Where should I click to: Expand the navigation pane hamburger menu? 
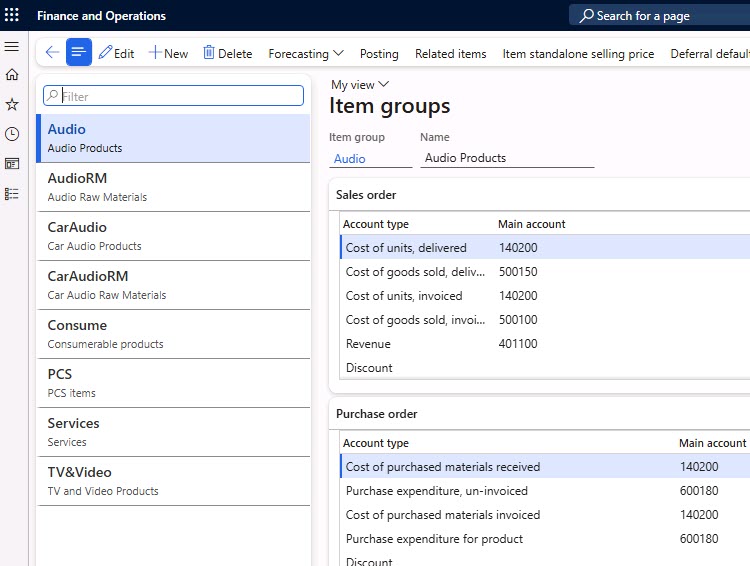point(12,47)
